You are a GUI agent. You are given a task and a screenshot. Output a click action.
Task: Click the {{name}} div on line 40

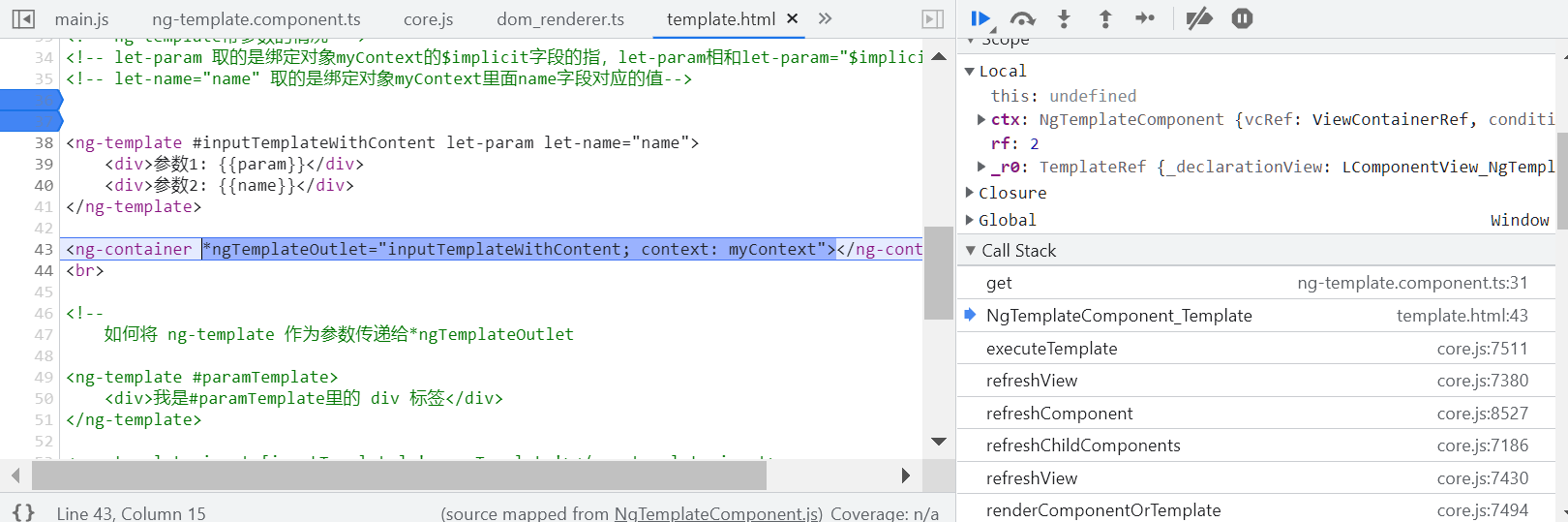pos(229,185)
